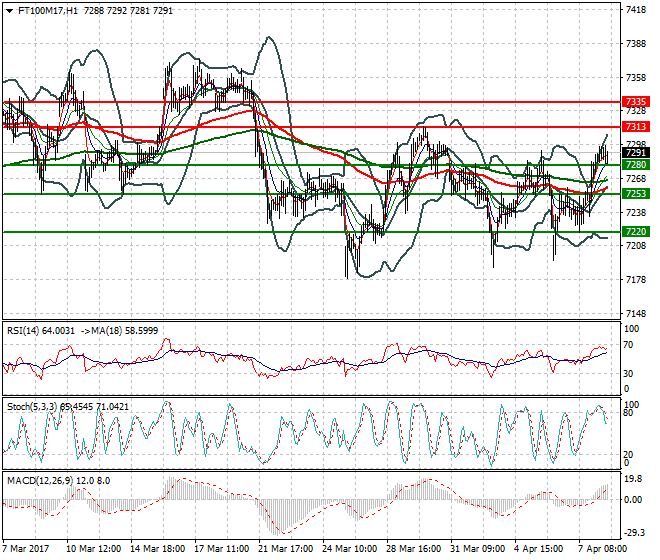Open the chart menu triangle beside FT100M17
Image resolution: width=660 pixels, height=560 pixels.
click(x=9, y=11)
